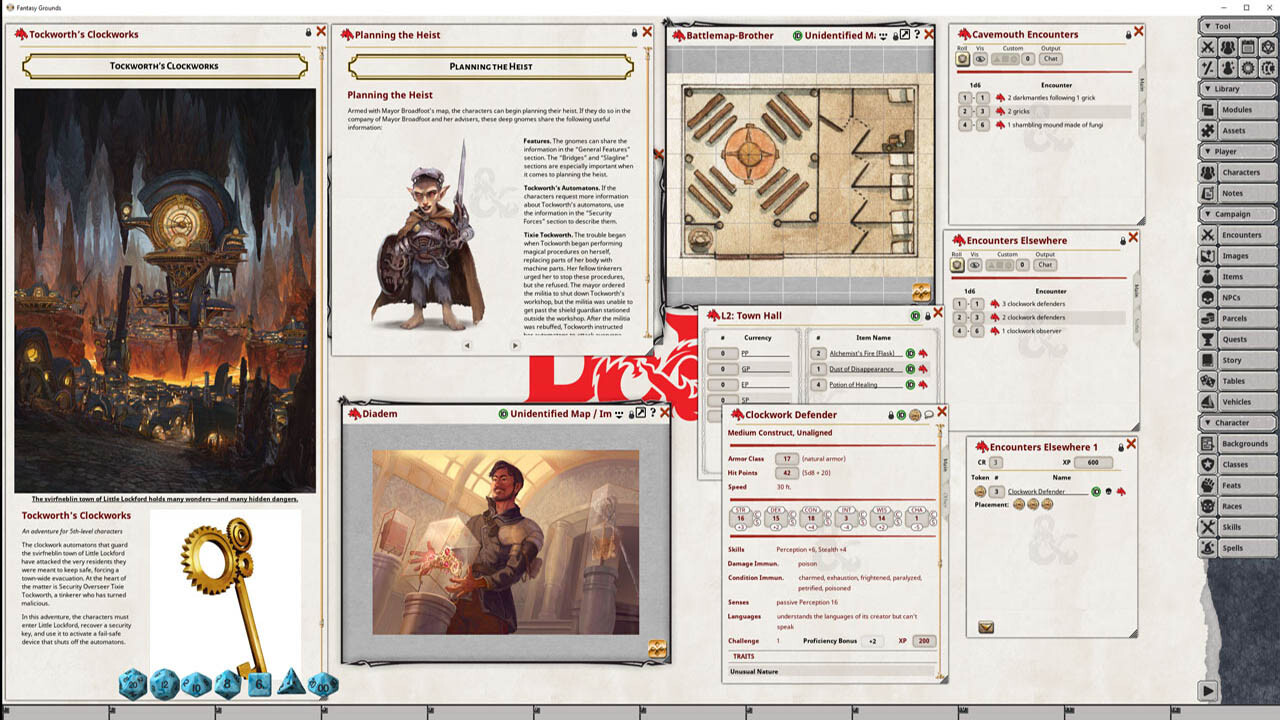Open the Dust of Disappearance item link

coord(861,369)
